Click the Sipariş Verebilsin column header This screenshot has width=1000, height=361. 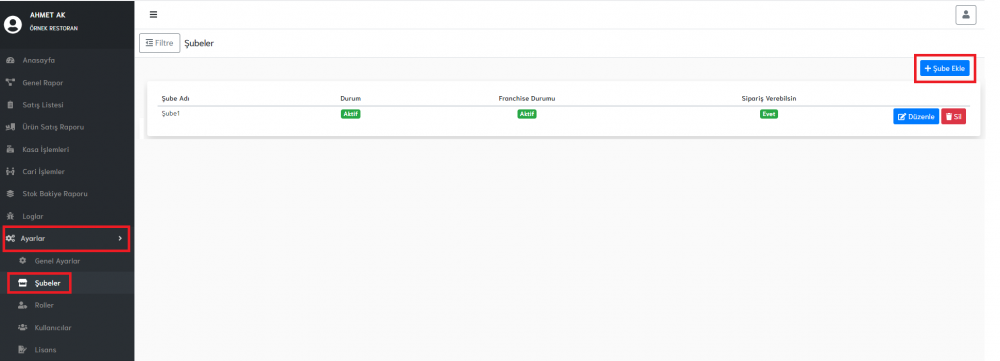(768, 98)
